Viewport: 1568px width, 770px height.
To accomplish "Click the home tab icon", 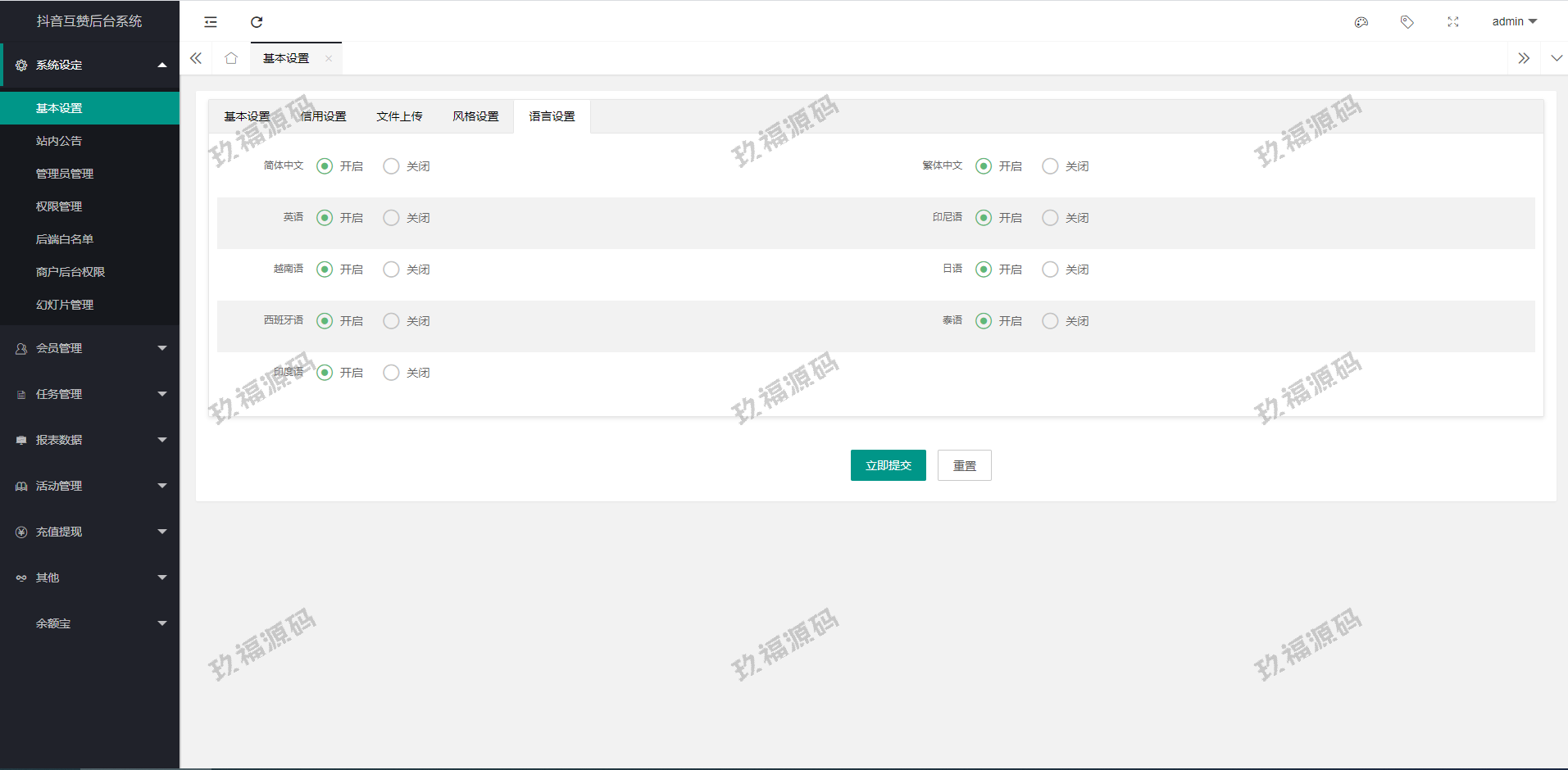I will pos(231,58).
